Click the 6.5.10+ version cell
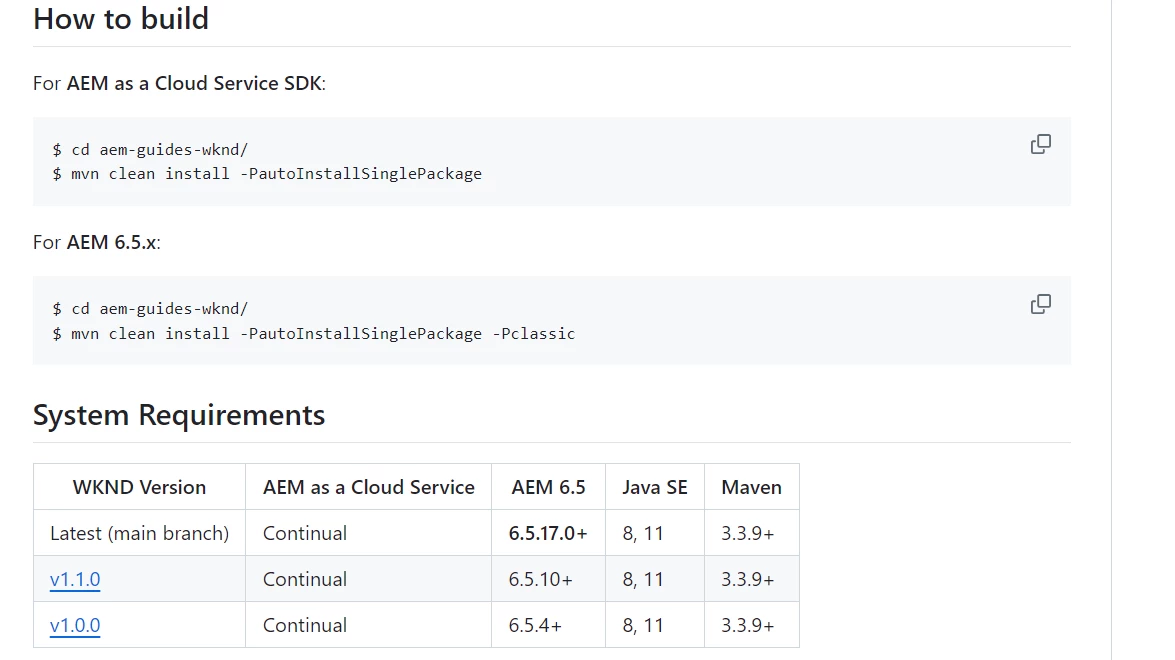Screen dimensions: 1175x660 [x=540, y=579]
